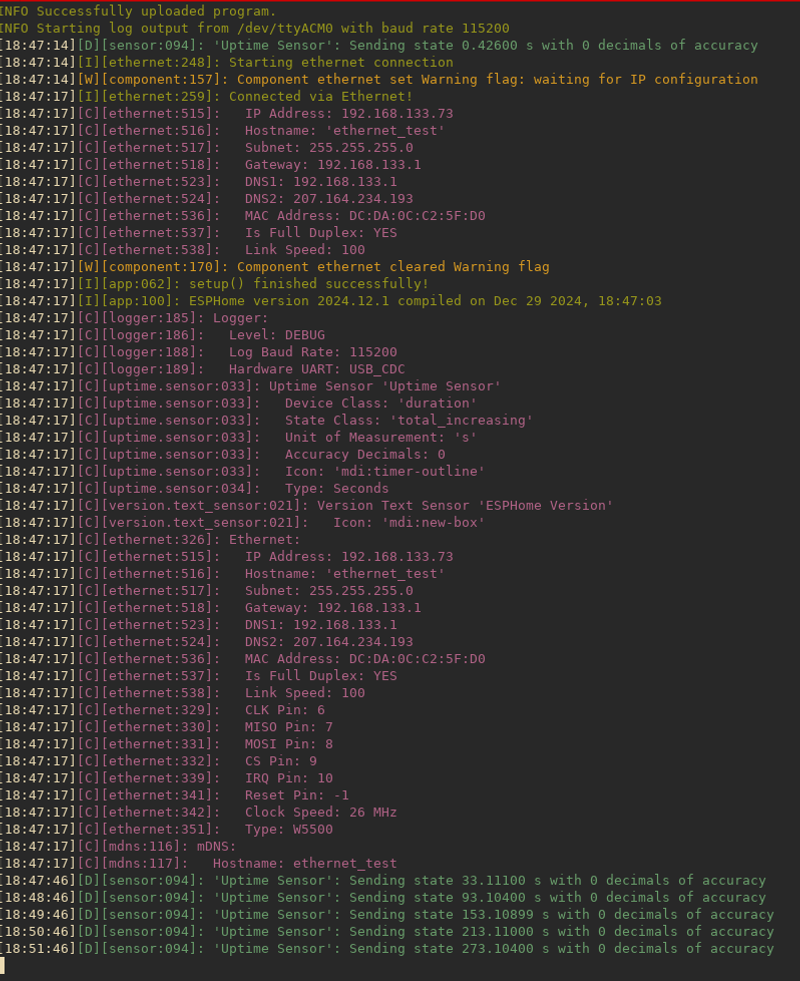Click the first MAC Address DC:DA:0C:C2:5F:D0 line
800x981 pixels.
(243, 216)
